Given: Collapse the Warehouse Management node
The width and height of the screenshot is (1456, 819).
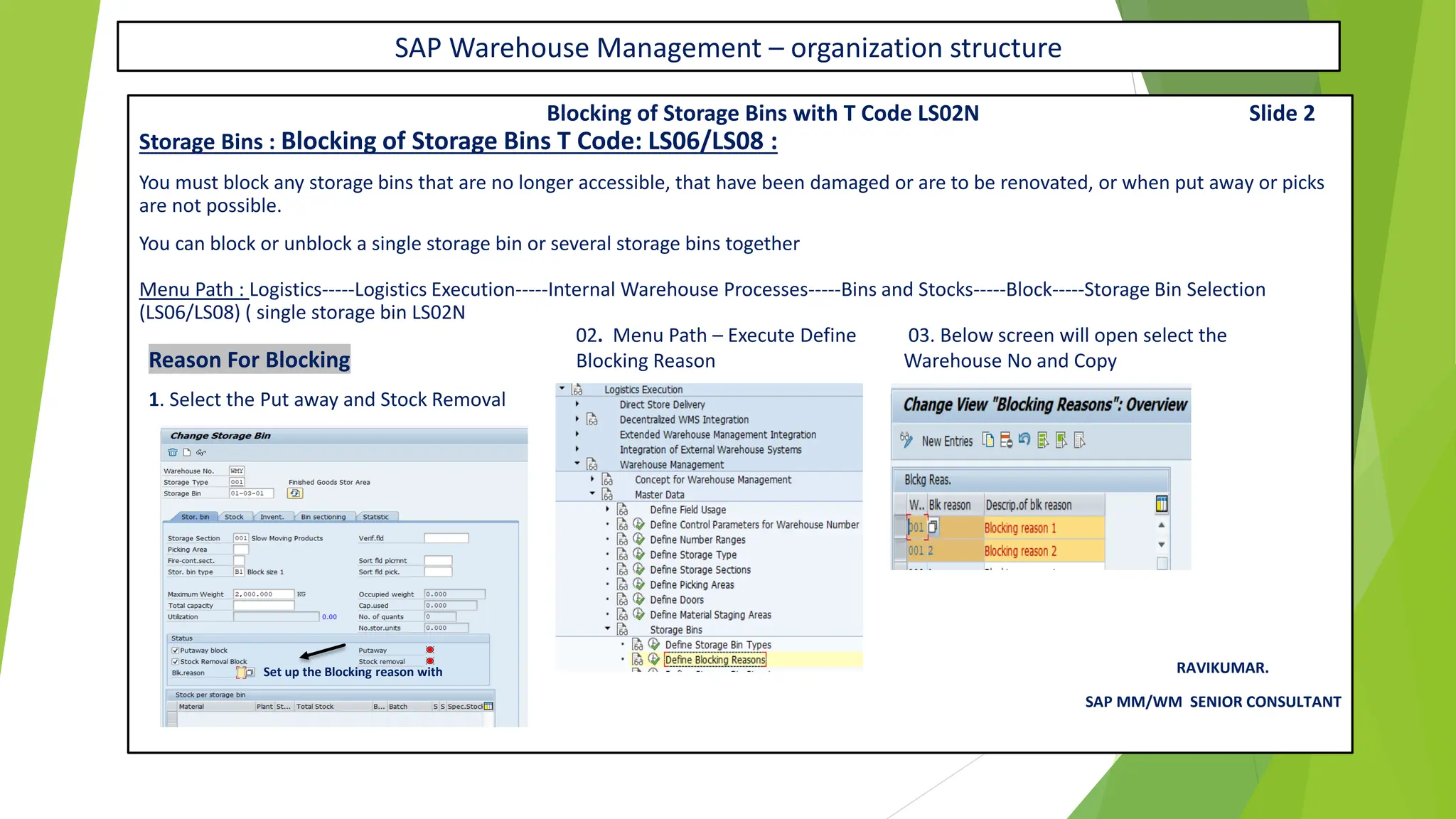Looking at the screenshot, I should 577,464.
